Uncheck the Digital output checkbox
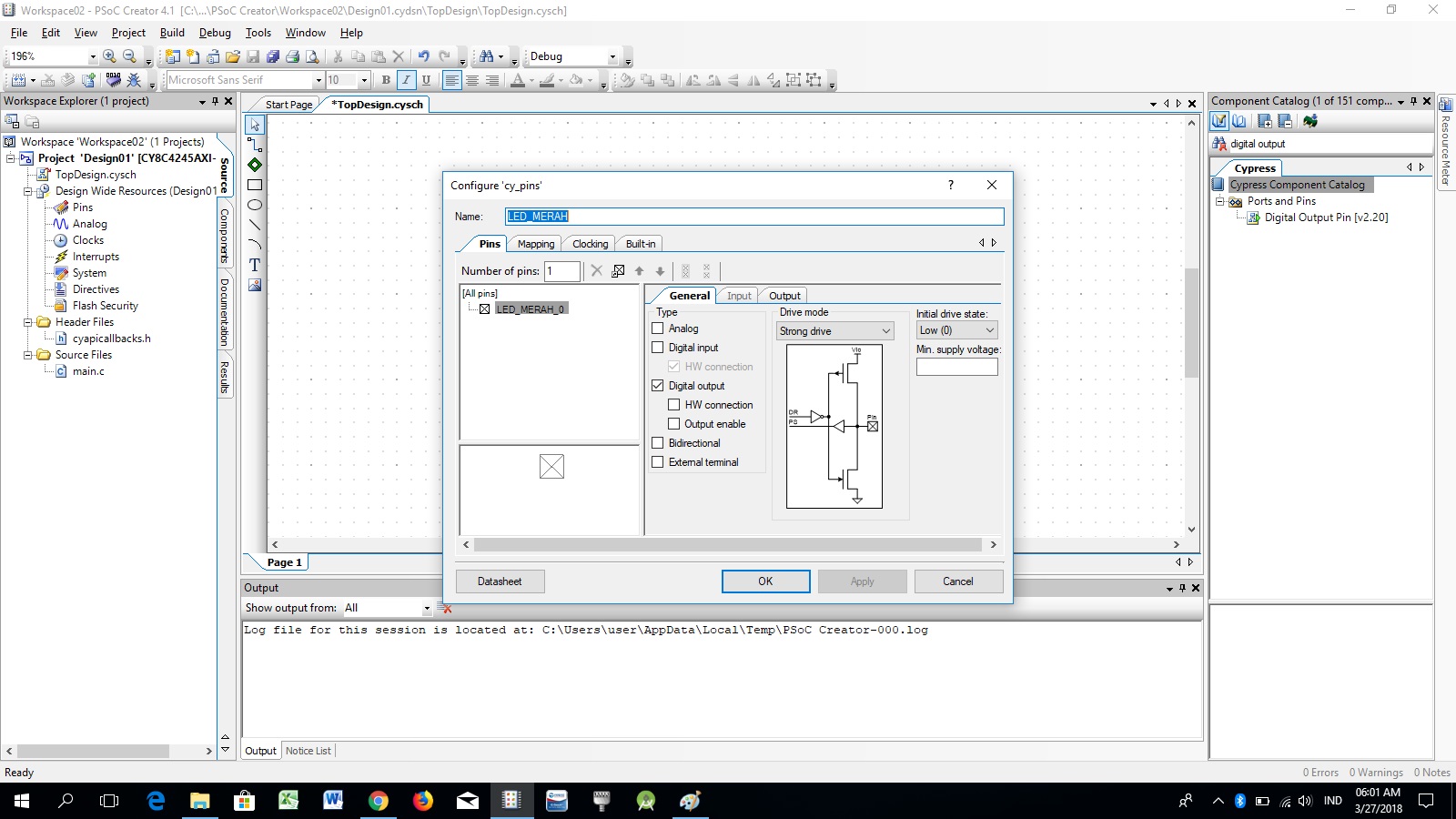The image size is (1456, 819). point(658,386)
